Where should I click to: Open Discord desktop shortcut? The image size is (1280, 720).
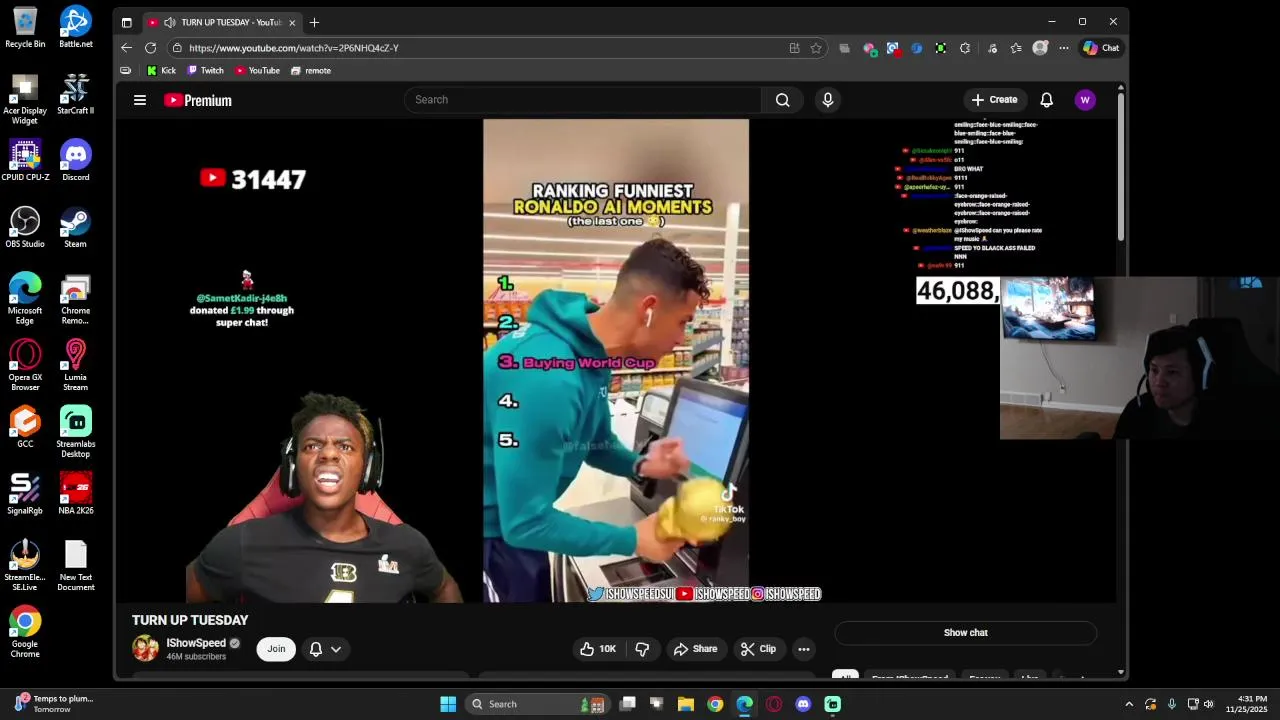pos(76,161)
